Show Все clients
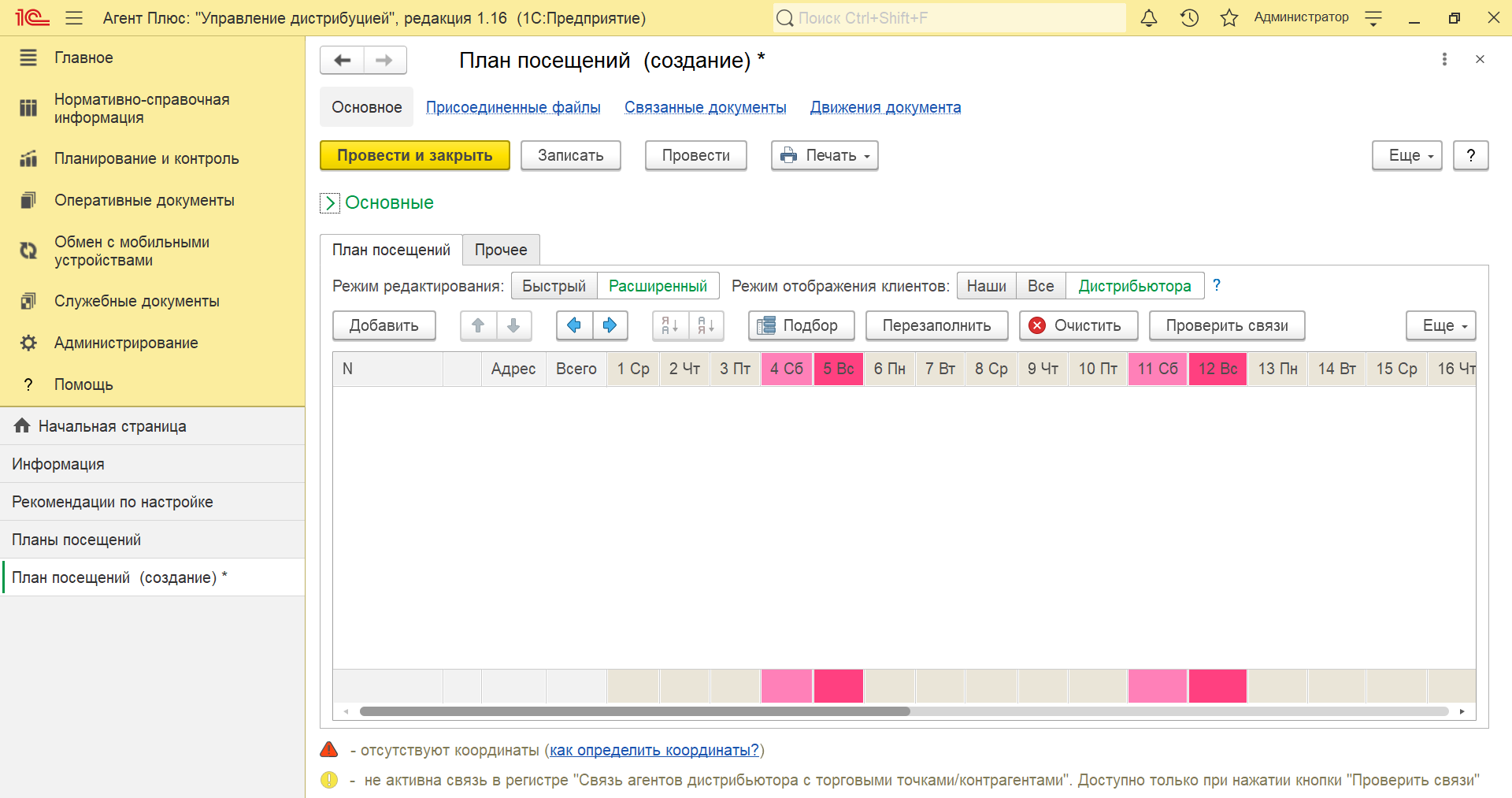The image size is (1512, 798). click(x=1040, y=286)
